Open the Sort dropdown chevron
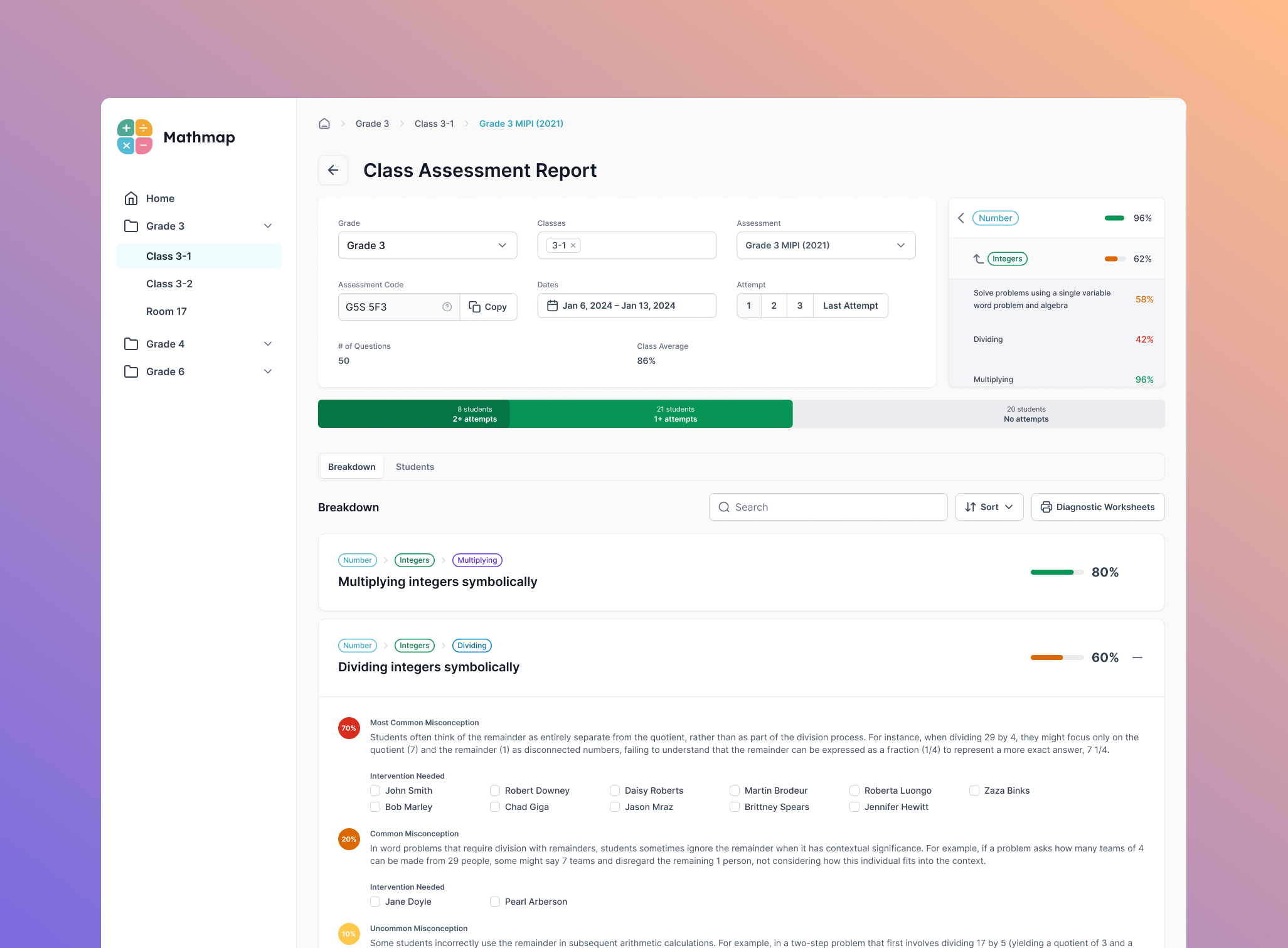1288x948 pixels. pos(1009,507)
